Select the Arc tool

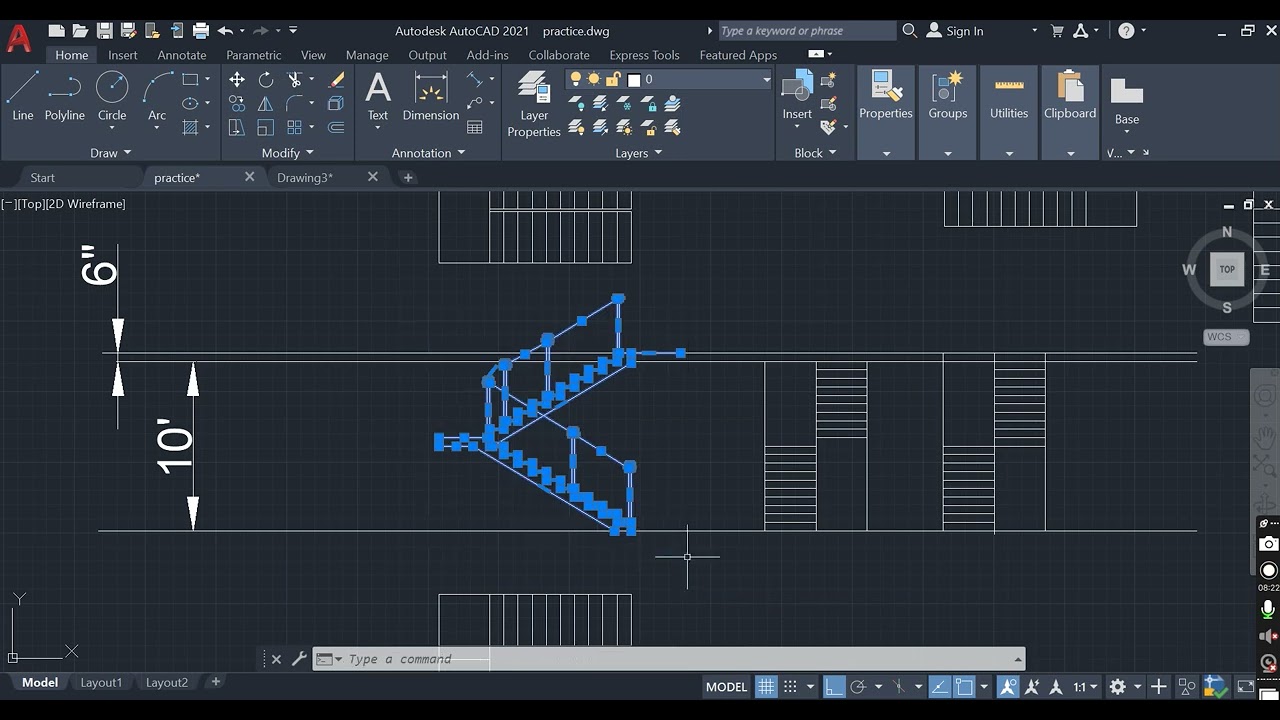click(x=157, y=96)
